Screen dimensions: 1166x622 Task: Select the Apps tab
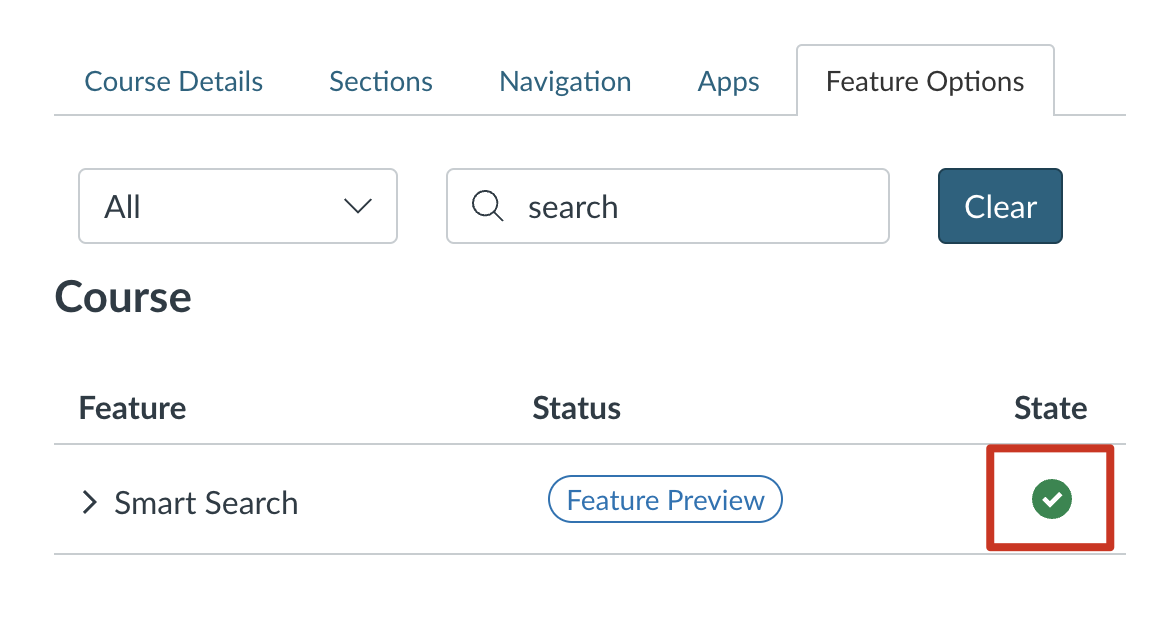tap(728, 81)
